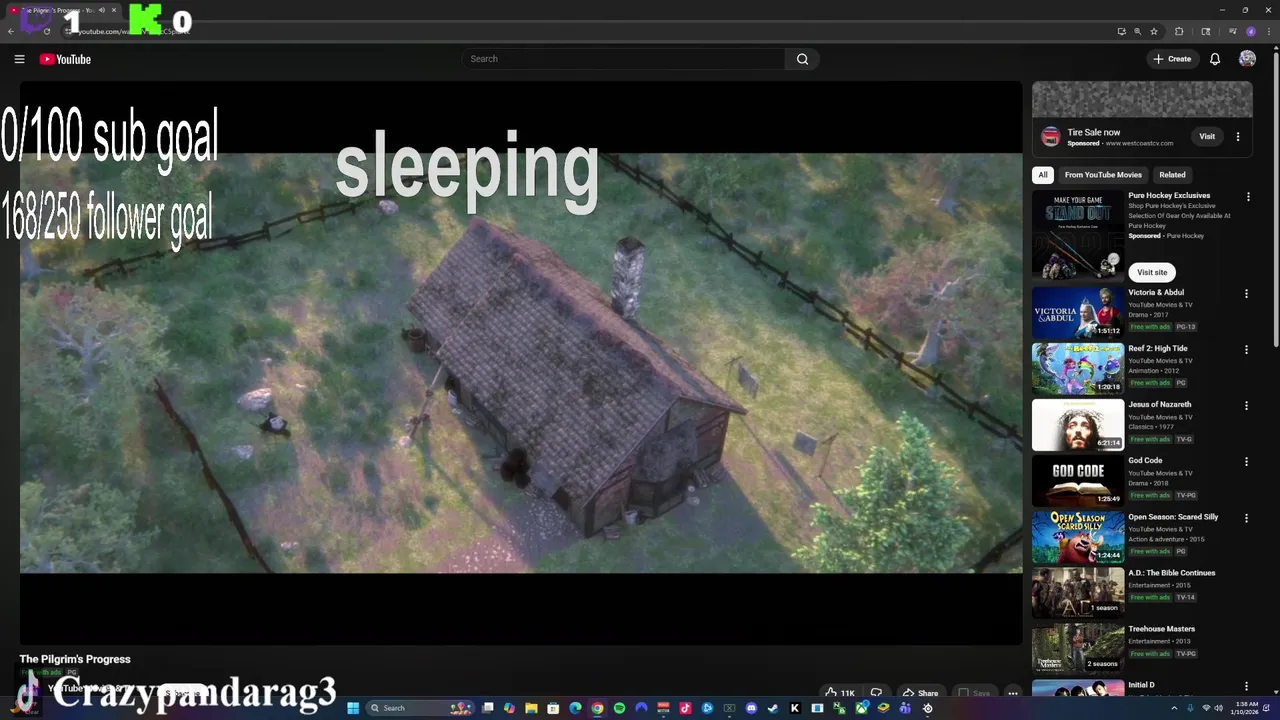
Task: Open the Chrome three-dot menu
Action: 1269,31
